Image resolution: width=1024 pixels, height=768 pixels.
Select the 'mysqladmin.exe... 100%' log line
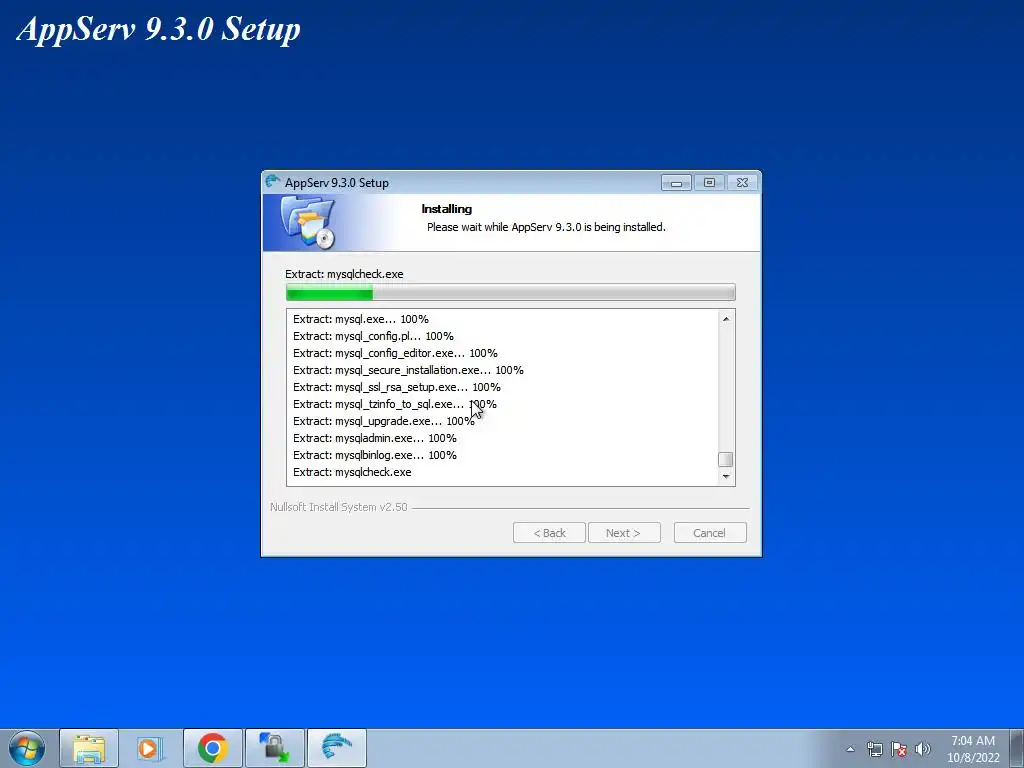(375, 438)
